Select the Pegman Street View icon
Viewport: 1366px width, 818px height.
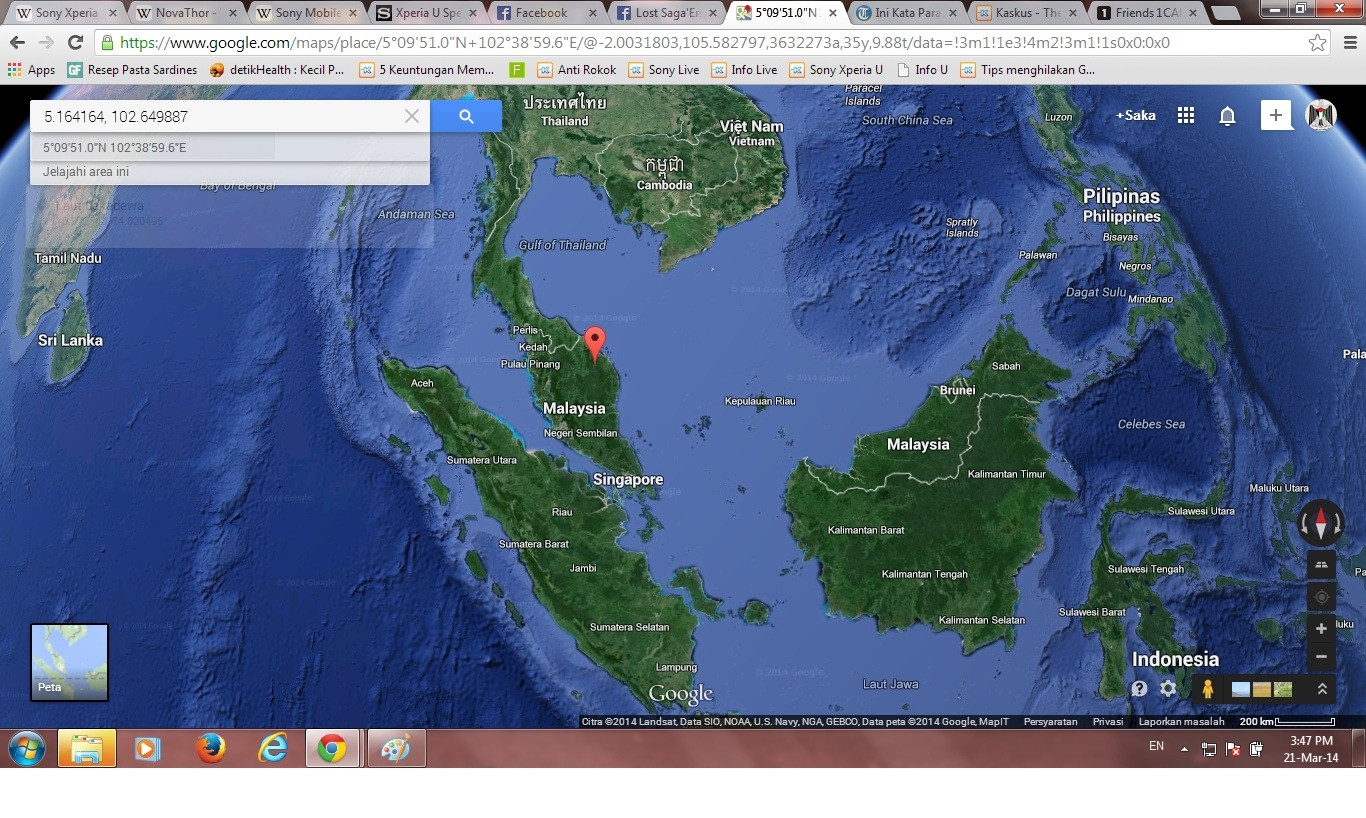coord(1208,689)
